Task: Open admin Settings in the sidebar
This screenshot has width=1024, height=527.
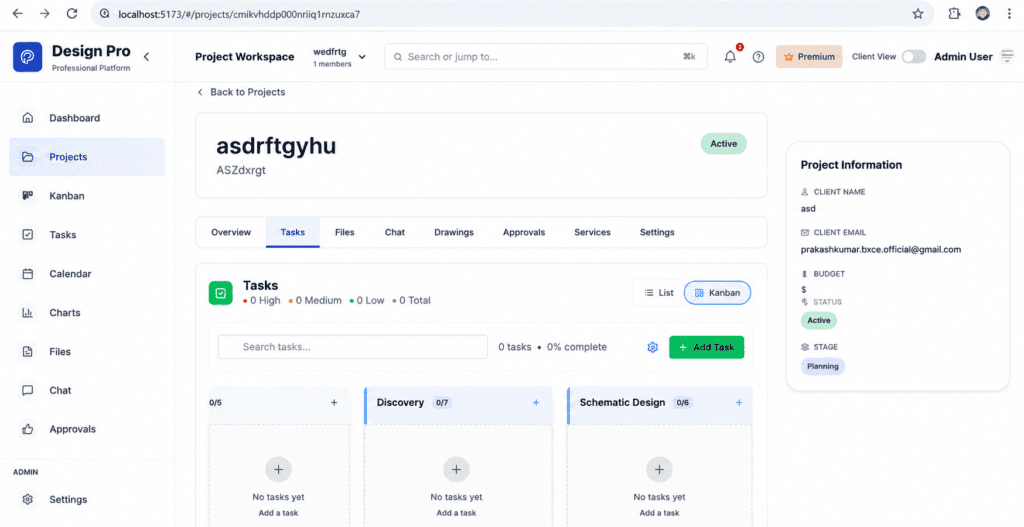Action: point(87,499)
